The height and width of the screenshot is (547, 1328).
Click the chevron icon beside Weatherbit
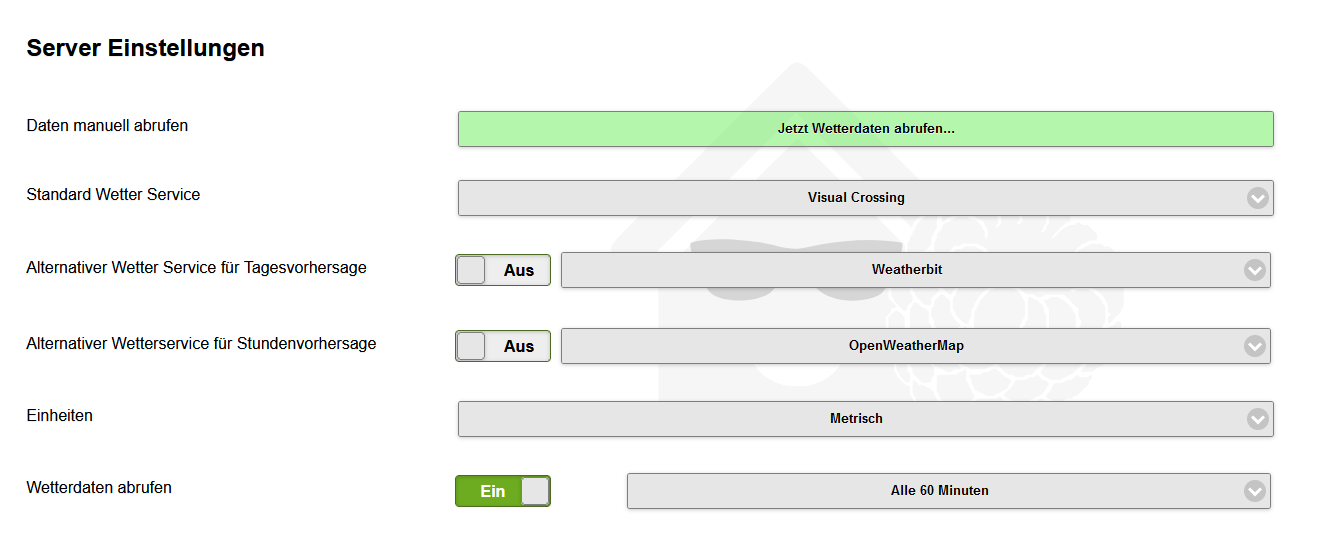pos(1254,270)
